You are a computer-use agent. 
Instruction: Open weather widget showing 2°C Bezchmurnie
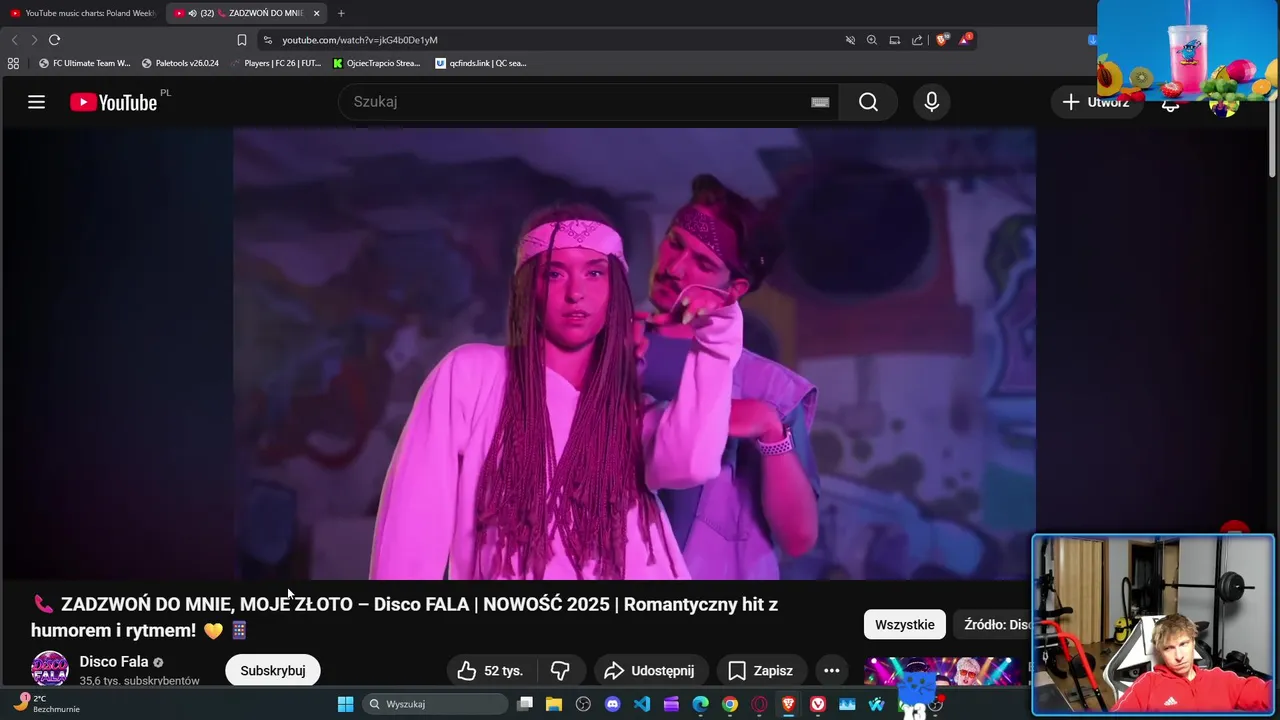pyautogui.click(x=45, y=703)
